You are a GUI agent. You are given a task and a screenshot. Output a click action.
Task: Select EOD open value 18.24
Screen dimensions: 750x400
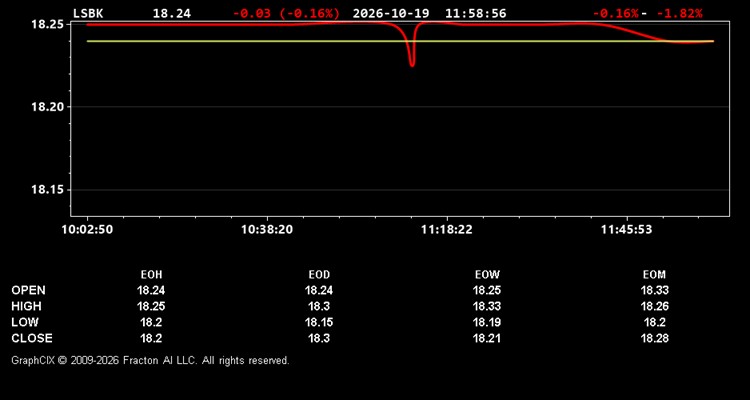tap(319, 290)
